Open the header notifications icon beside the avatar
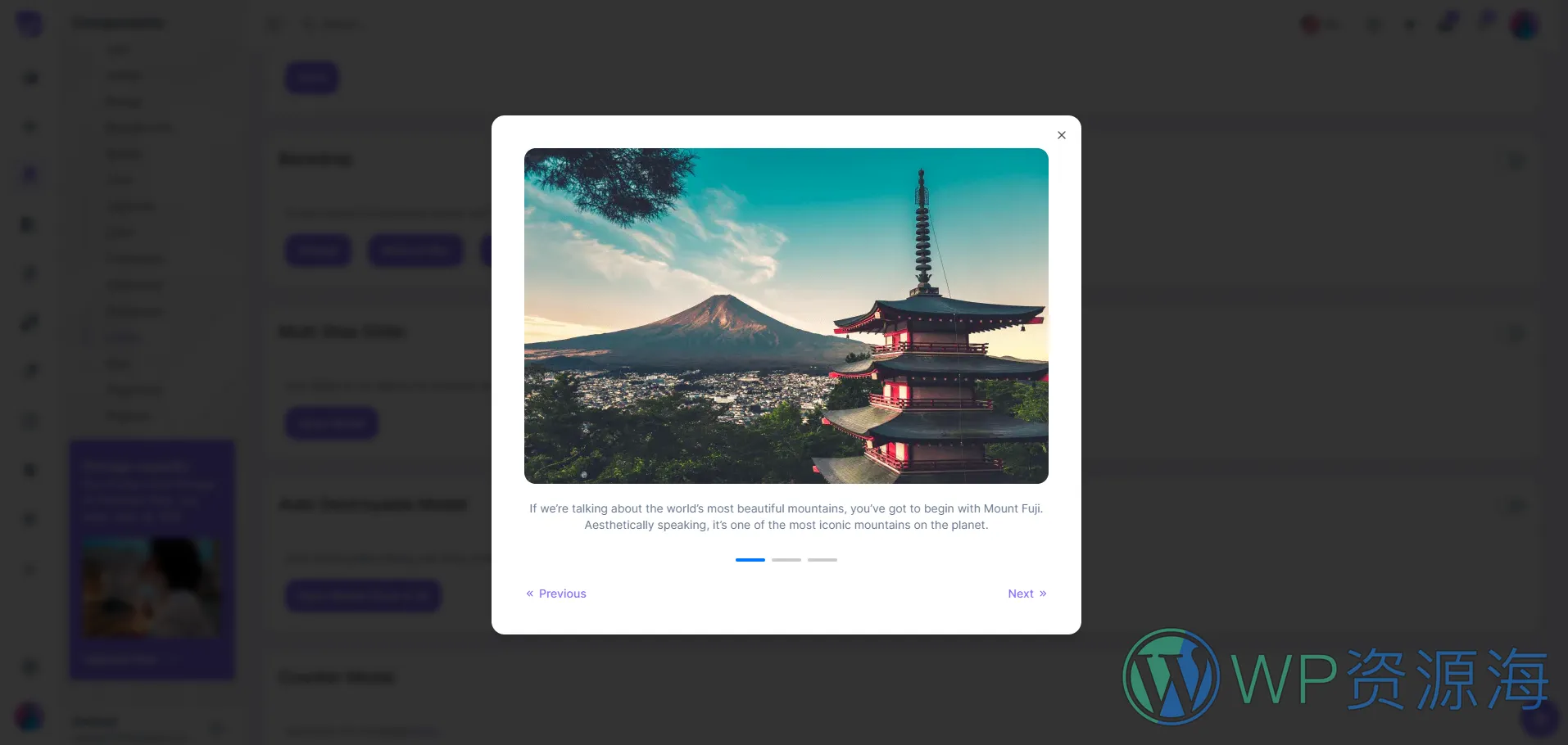This screenshot has height=745, width=1568. pyautogui.click(x=1485, y=22)
